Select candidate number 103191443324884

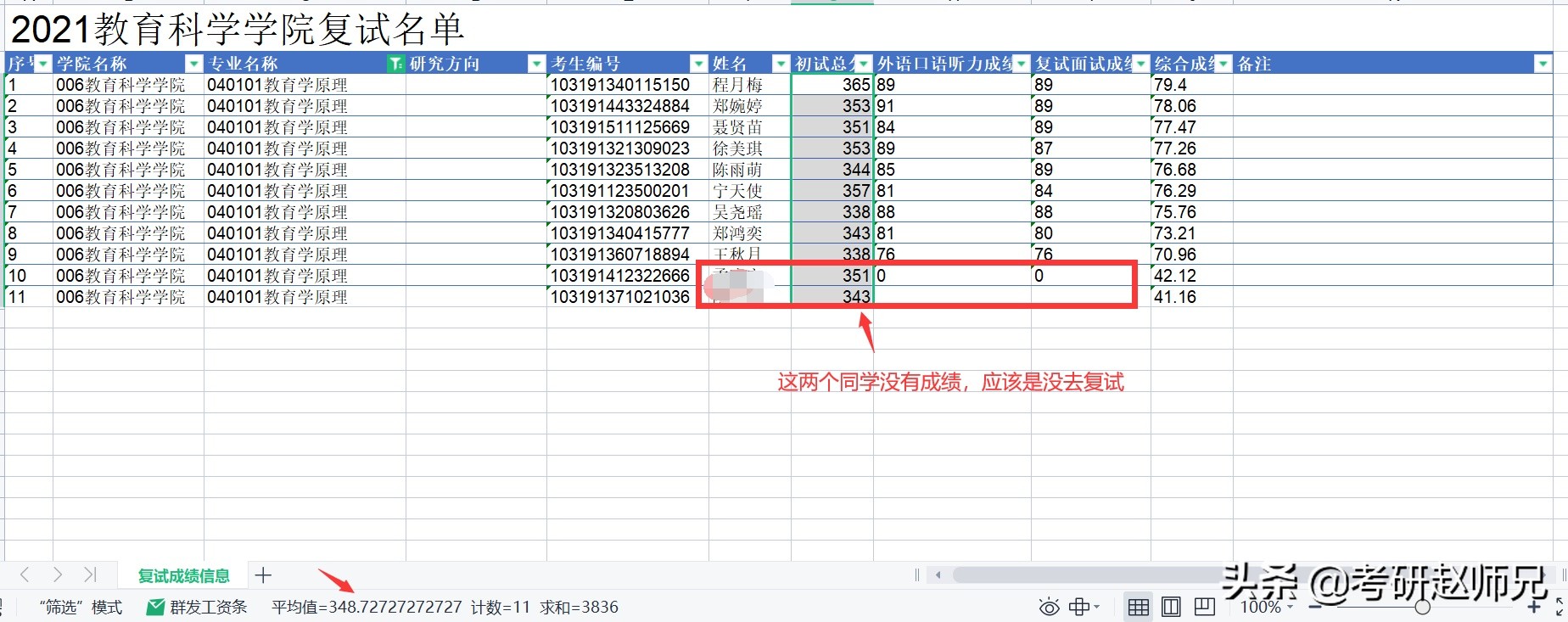pyautogui.click(x=628, y=106)
